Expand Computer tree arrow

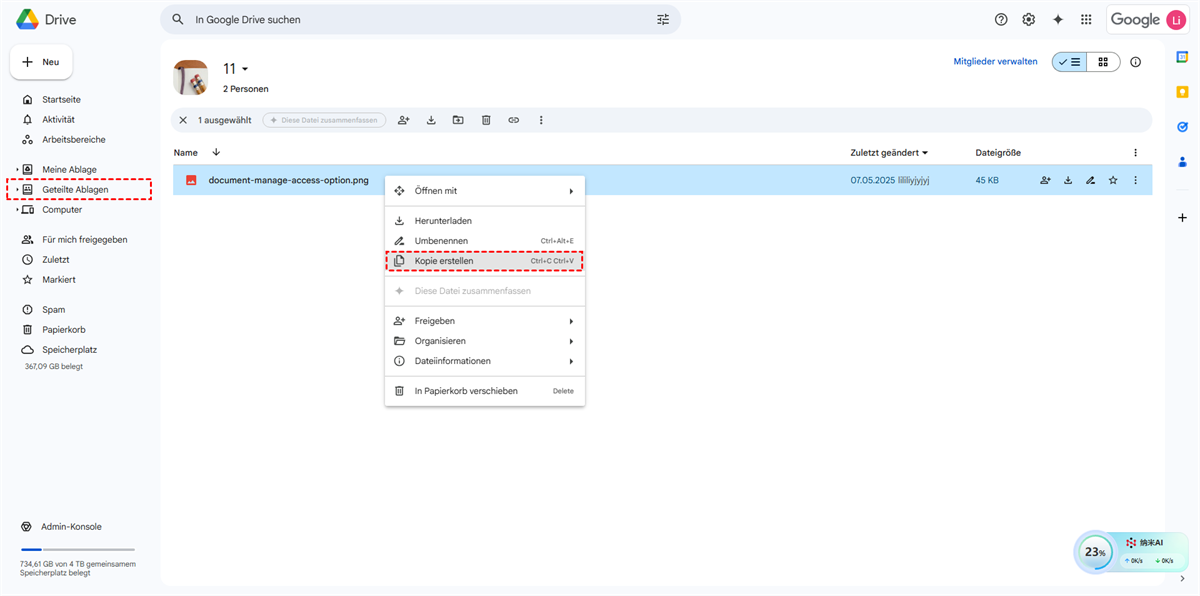tap(17, 210)
